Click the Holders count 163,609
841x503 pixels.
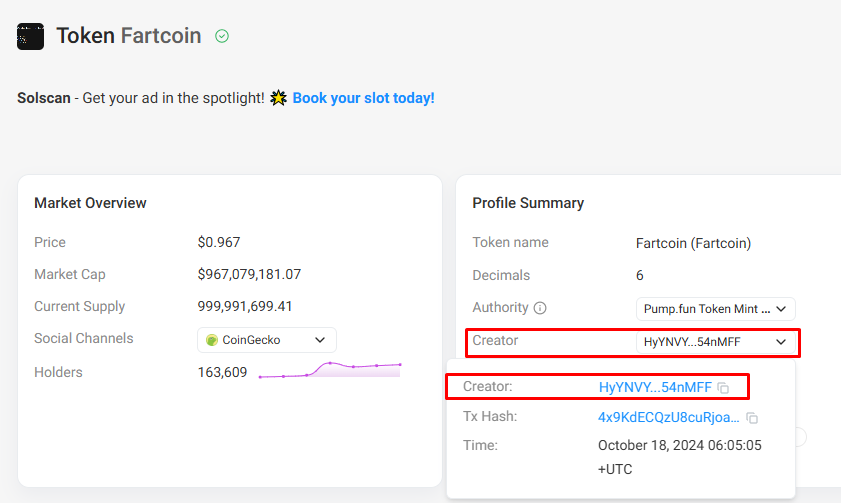pyautogui.click(x=222, y=372)
